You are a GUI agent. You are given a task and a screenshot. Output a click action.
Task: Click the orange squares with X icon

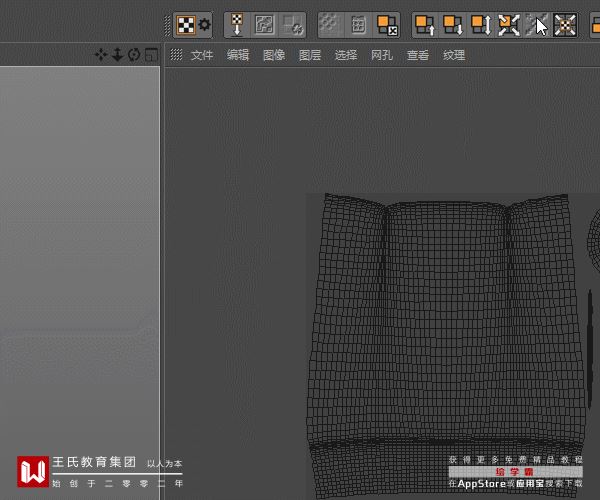[387, 25]
